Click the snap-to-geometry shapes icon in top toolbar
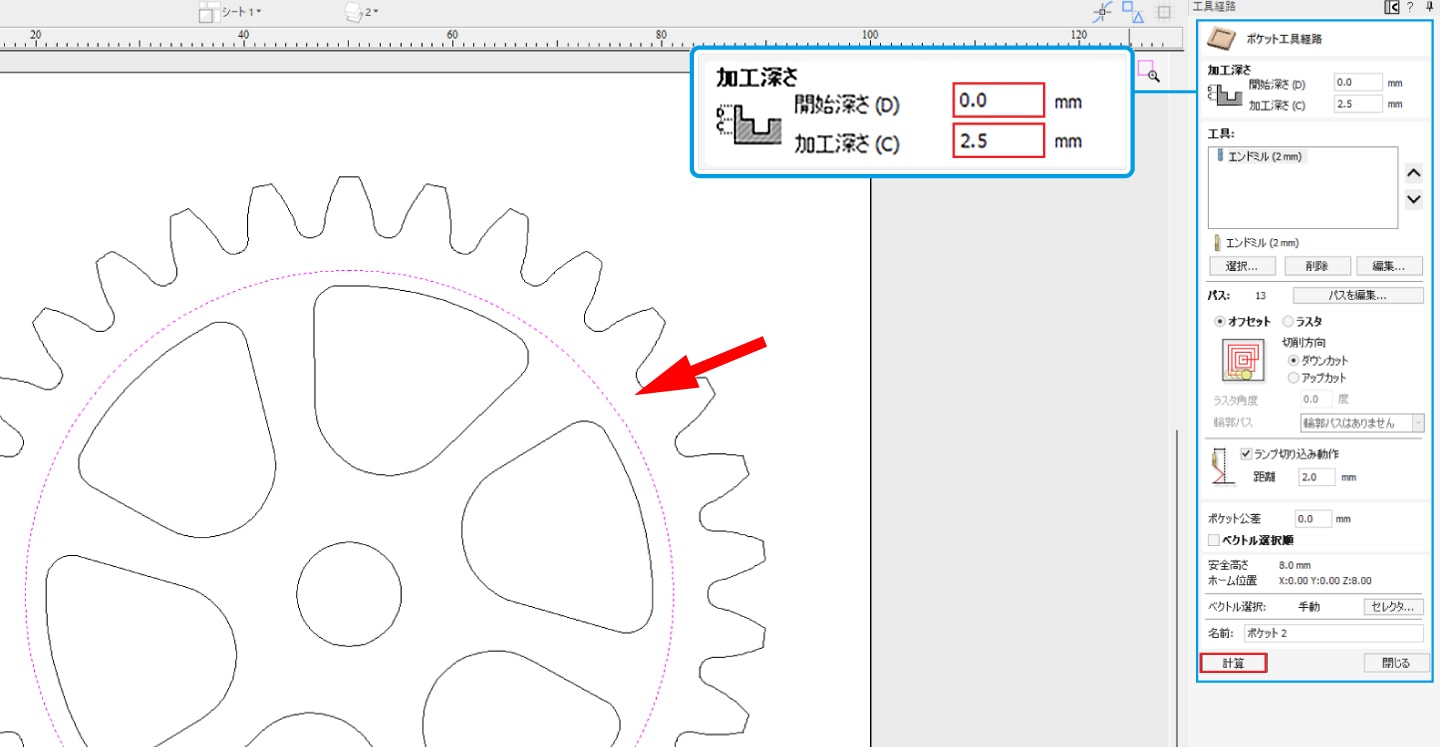 [1132, 11]
